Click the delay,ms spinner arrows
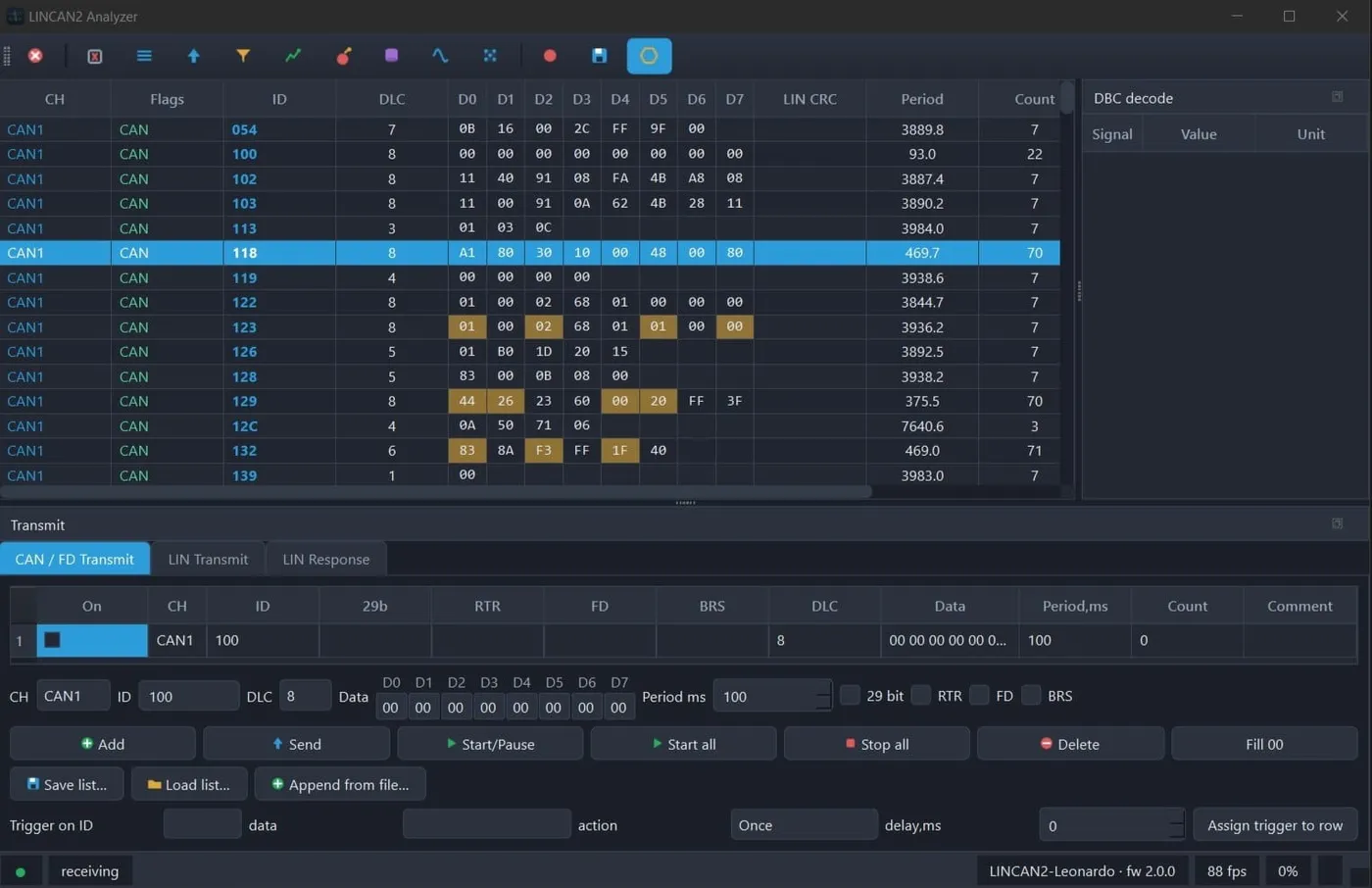Screen dimensions: 1372x888 (1177, 825)
